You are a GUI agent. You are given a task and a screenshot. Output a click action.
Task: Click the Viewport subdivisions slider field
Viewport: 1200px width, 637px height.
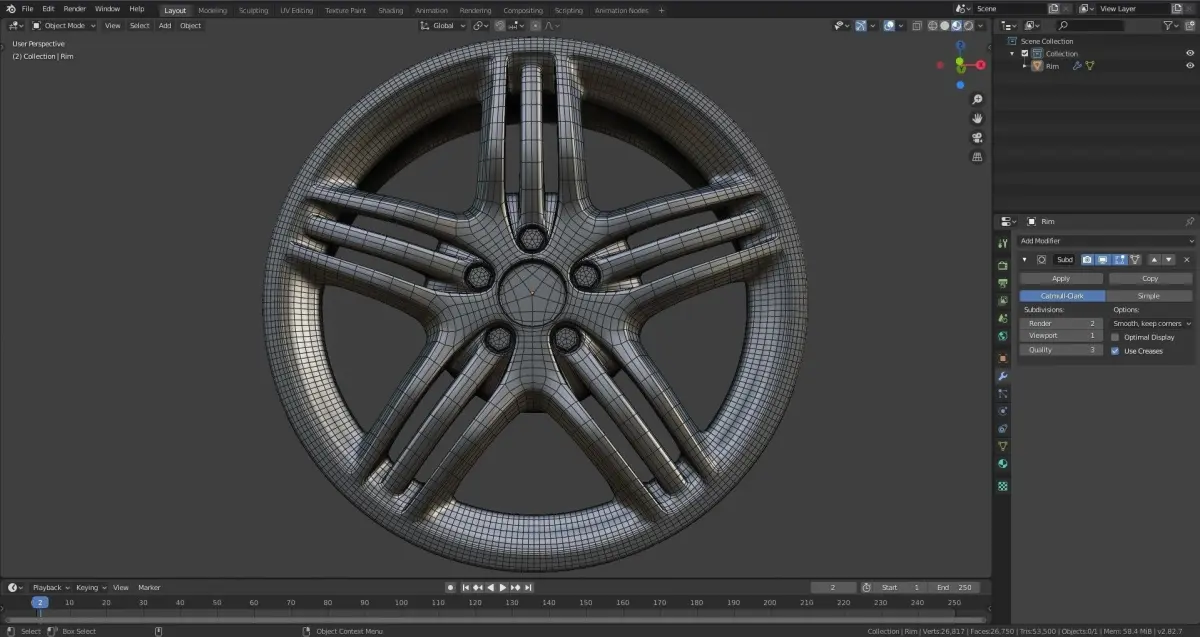(x=1061, y=336)
